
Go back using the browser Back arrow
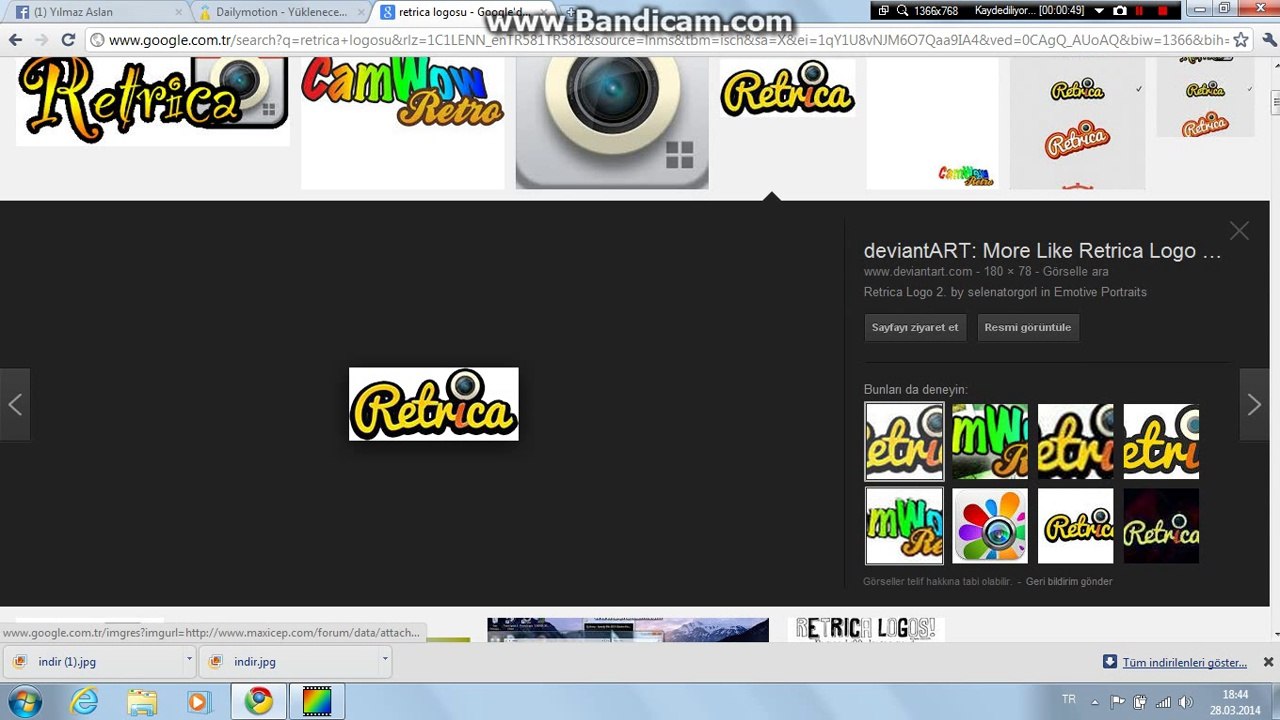[x=15, y=40]
